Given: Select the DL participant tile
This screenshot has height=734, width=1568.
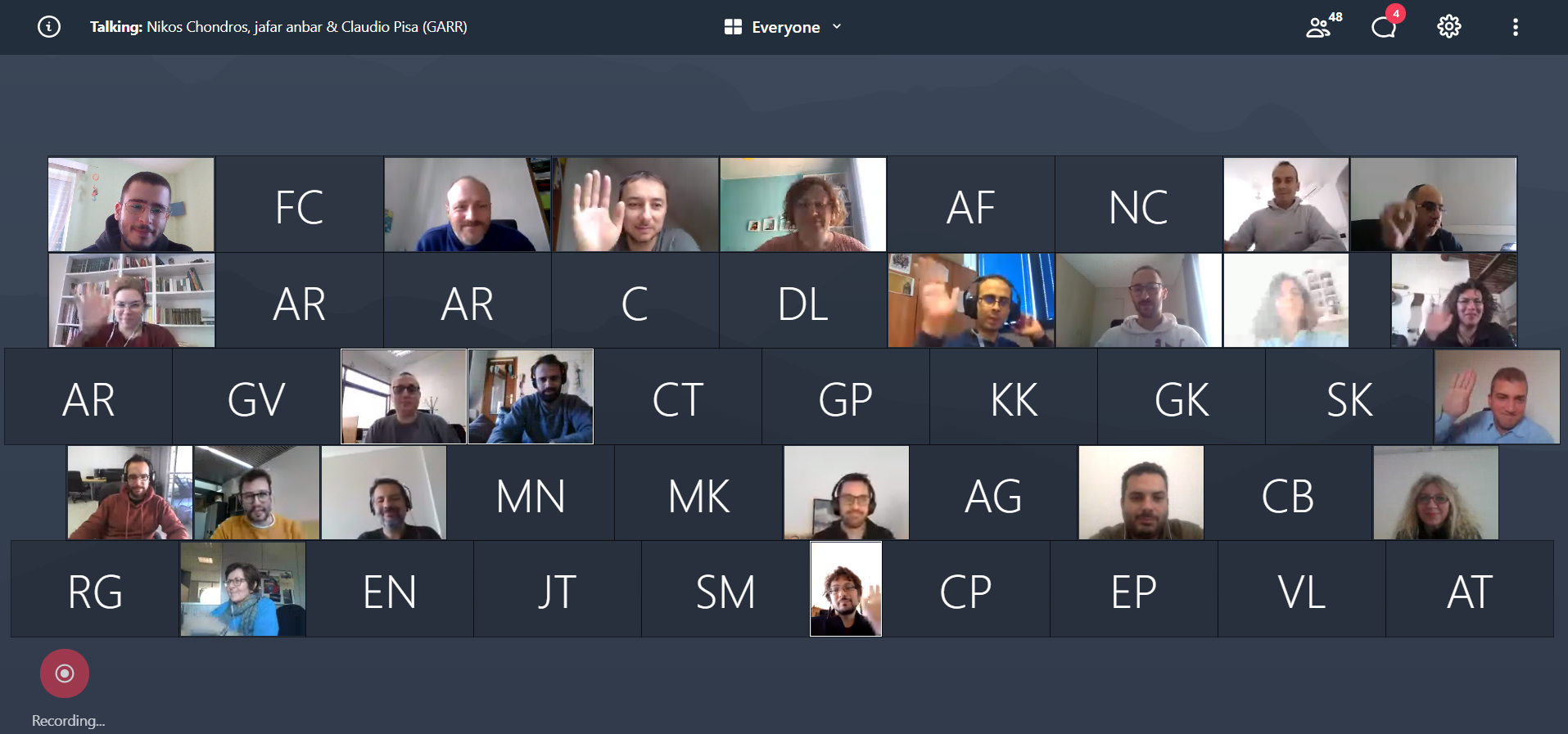Looking at the screenshot, I should click(x=803, y=301).
